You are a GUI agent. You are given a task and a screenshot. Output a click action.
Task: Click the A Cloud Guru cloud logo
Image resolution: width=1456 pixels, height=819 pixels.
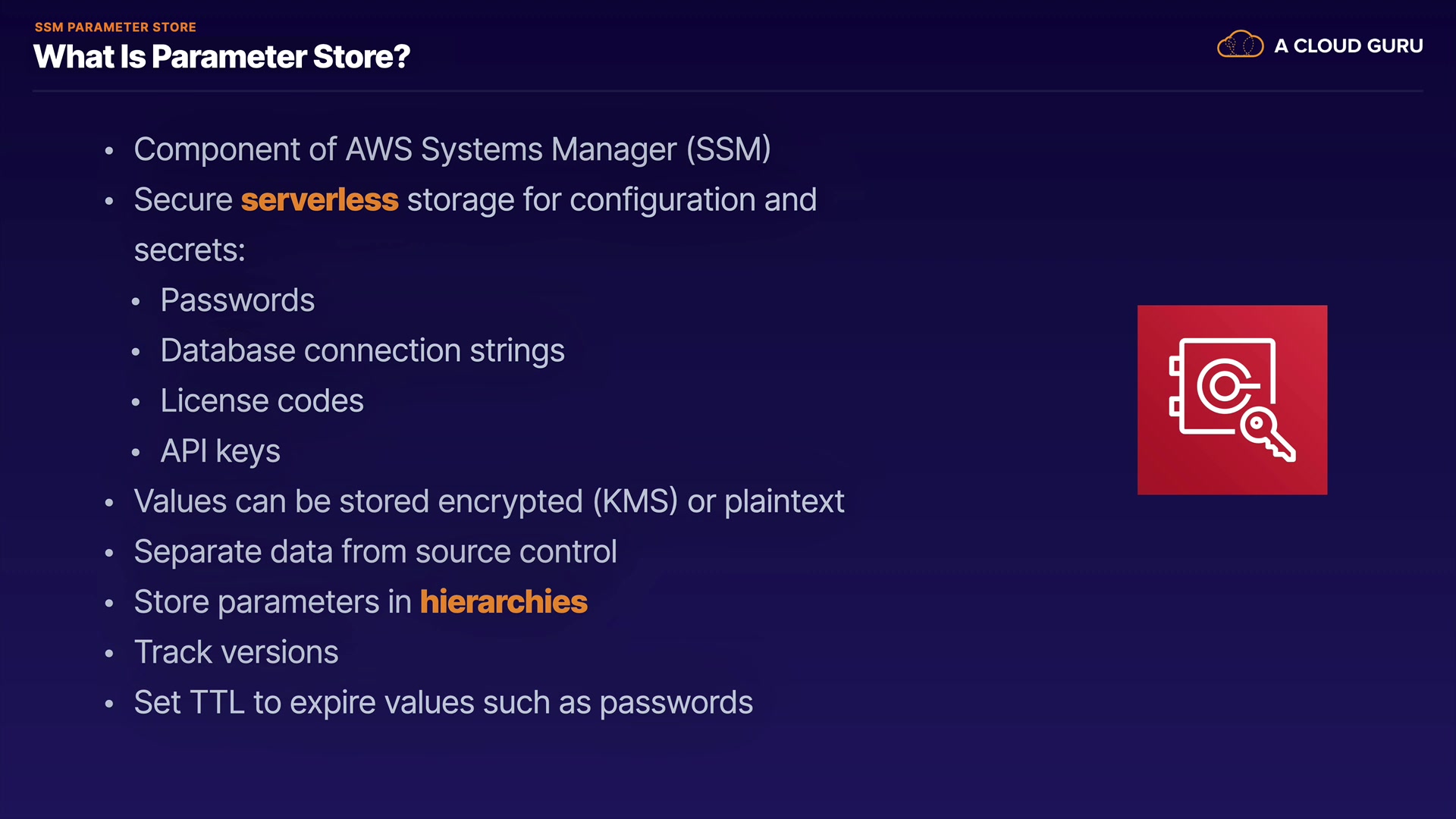coord(1240,45)
